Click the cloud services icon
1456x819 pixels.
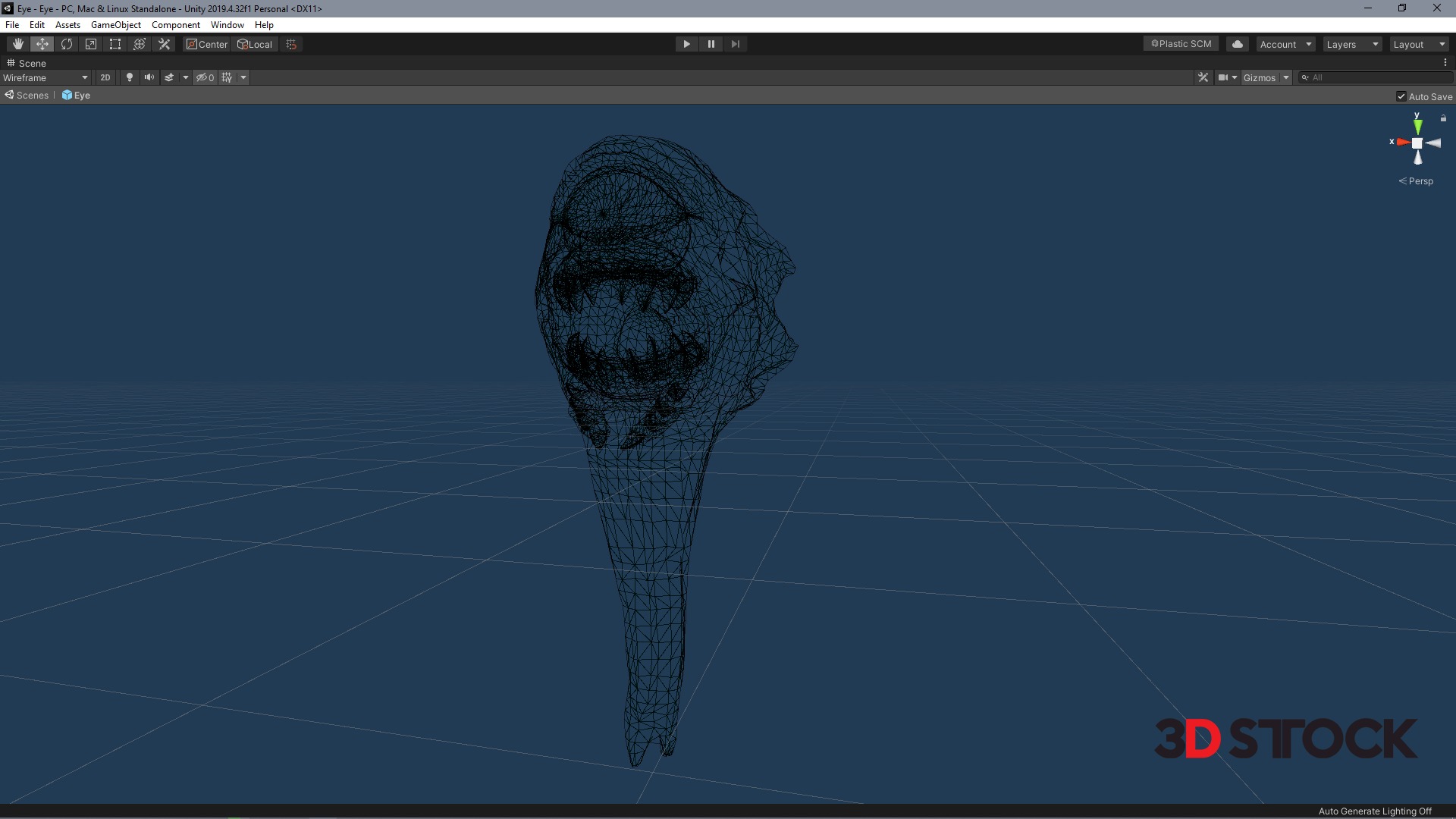[x=1238, y=44]
